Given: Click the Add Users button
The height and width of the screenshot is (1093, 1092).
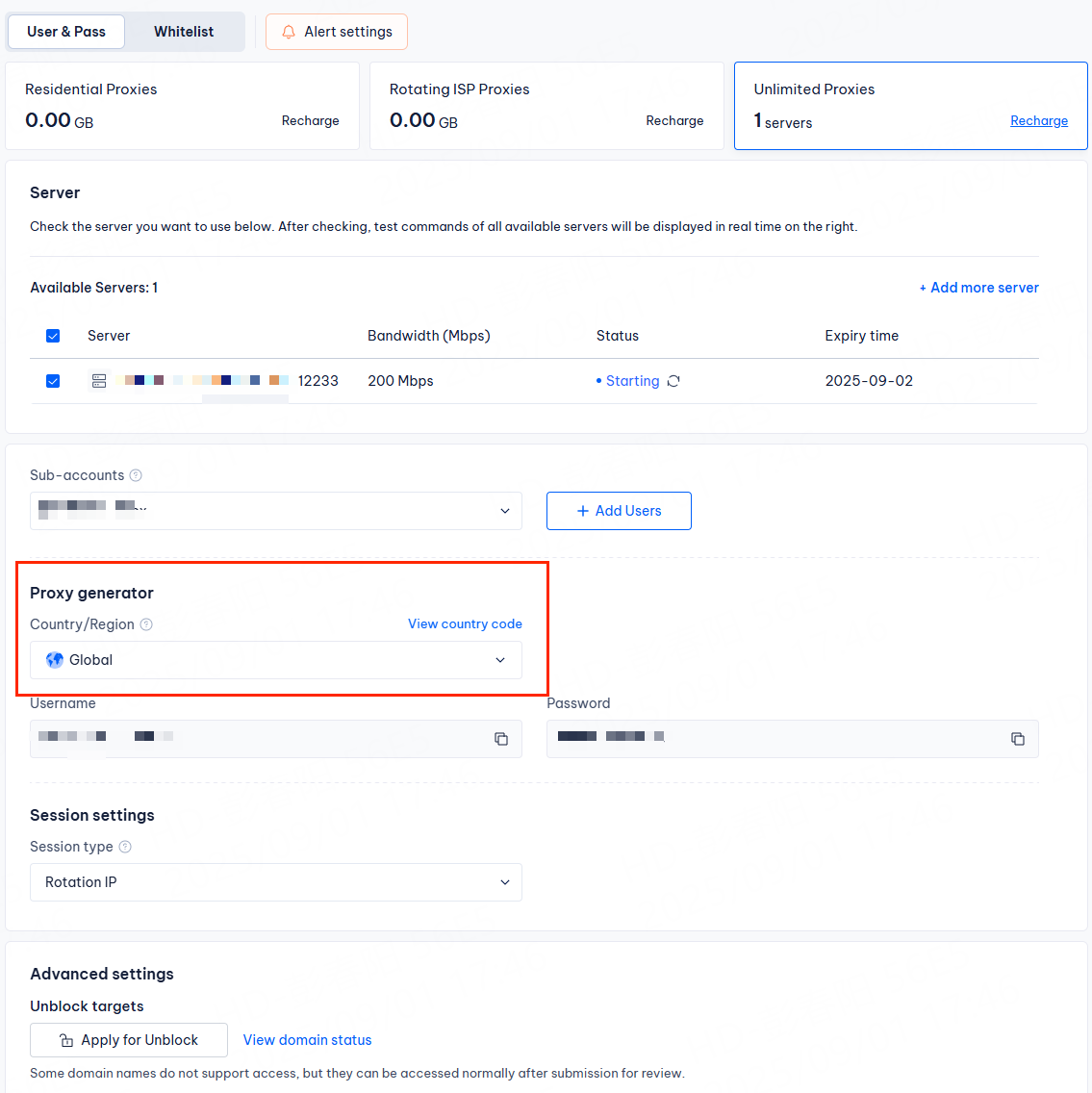Looking at the screenshot, I should [x=619, y=511].
